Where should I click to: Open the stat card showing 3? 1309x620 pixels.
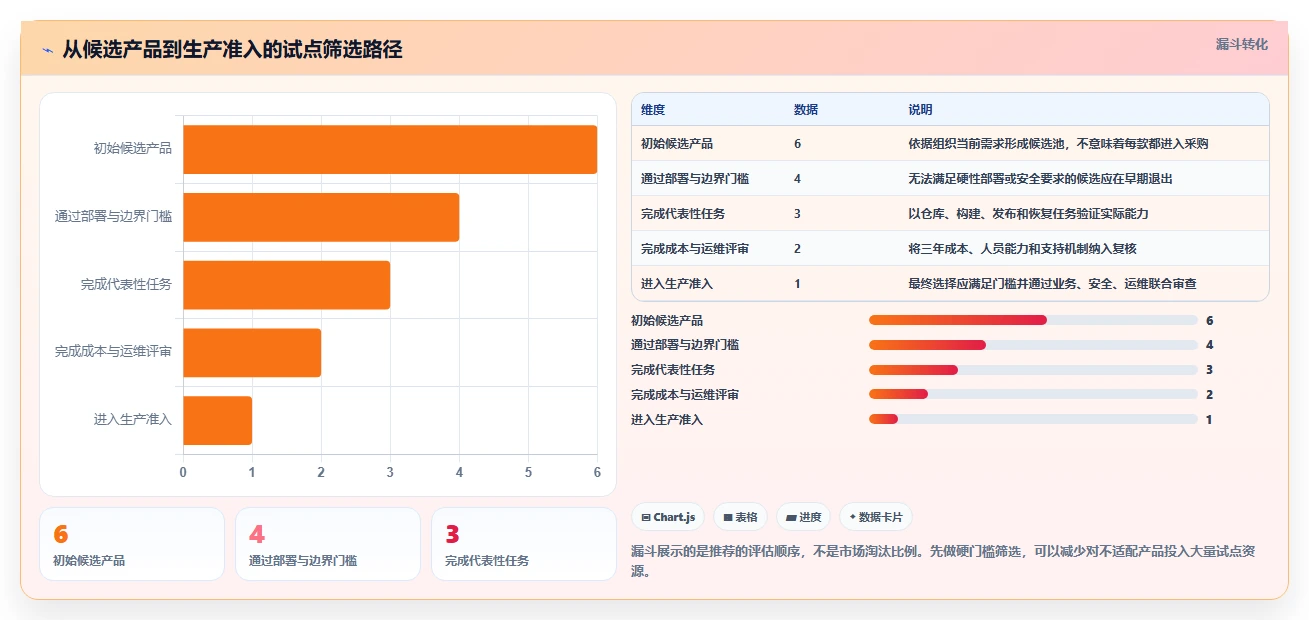[524, 544]
